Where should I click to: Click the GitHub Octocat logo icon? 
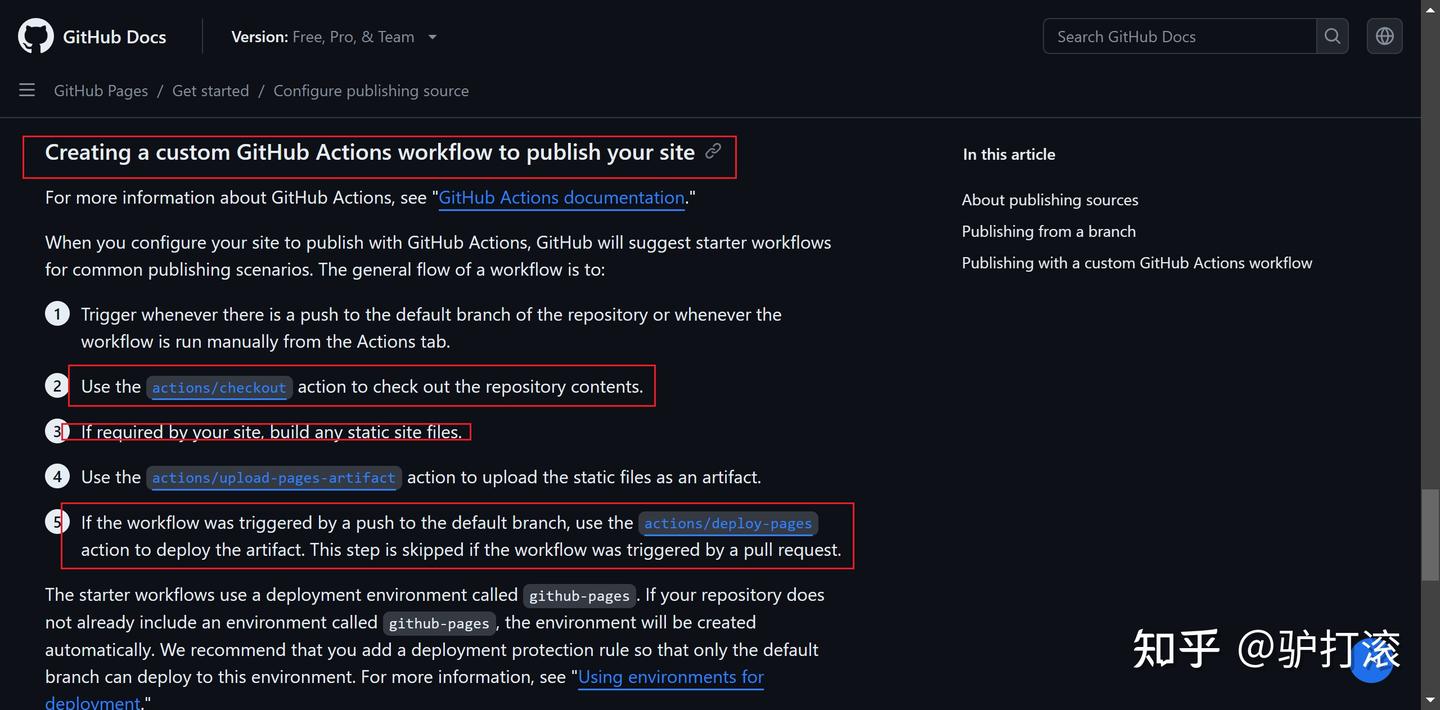coord(36,36)
